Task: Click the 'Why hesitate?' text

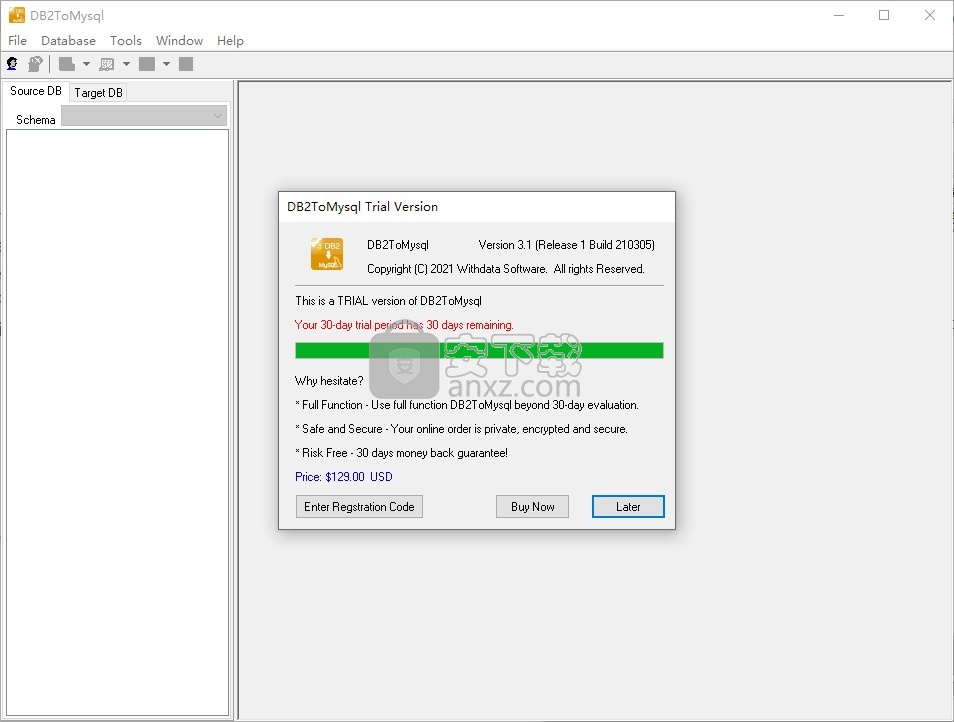Action: (x=329, y=381)
